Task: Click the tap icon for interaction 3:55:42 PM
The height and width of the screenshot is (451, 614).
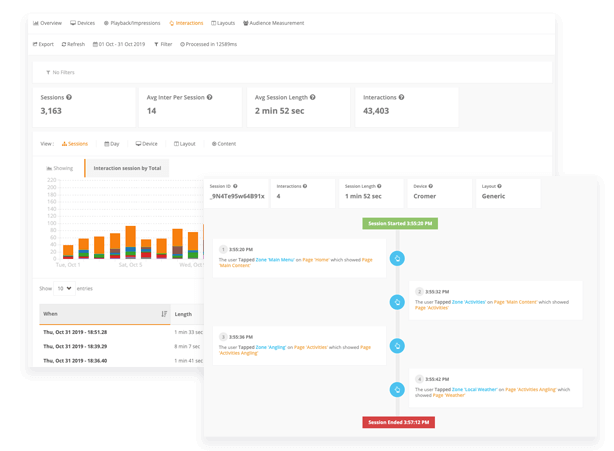Action: pos(397,390)
